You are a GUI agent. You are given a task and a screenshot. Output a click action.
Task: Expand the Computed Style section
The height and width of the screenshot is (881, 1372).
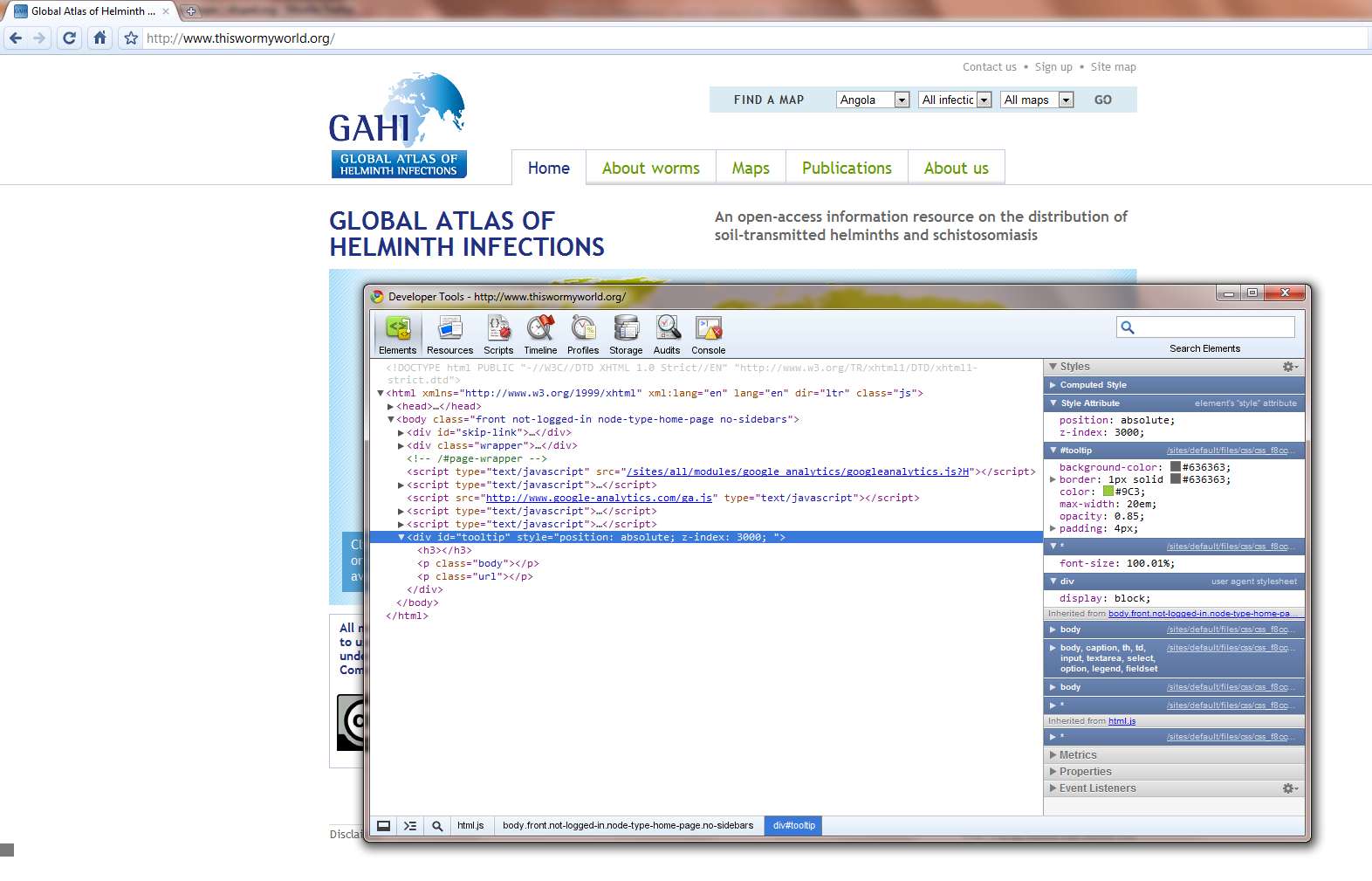[1053, 385]
